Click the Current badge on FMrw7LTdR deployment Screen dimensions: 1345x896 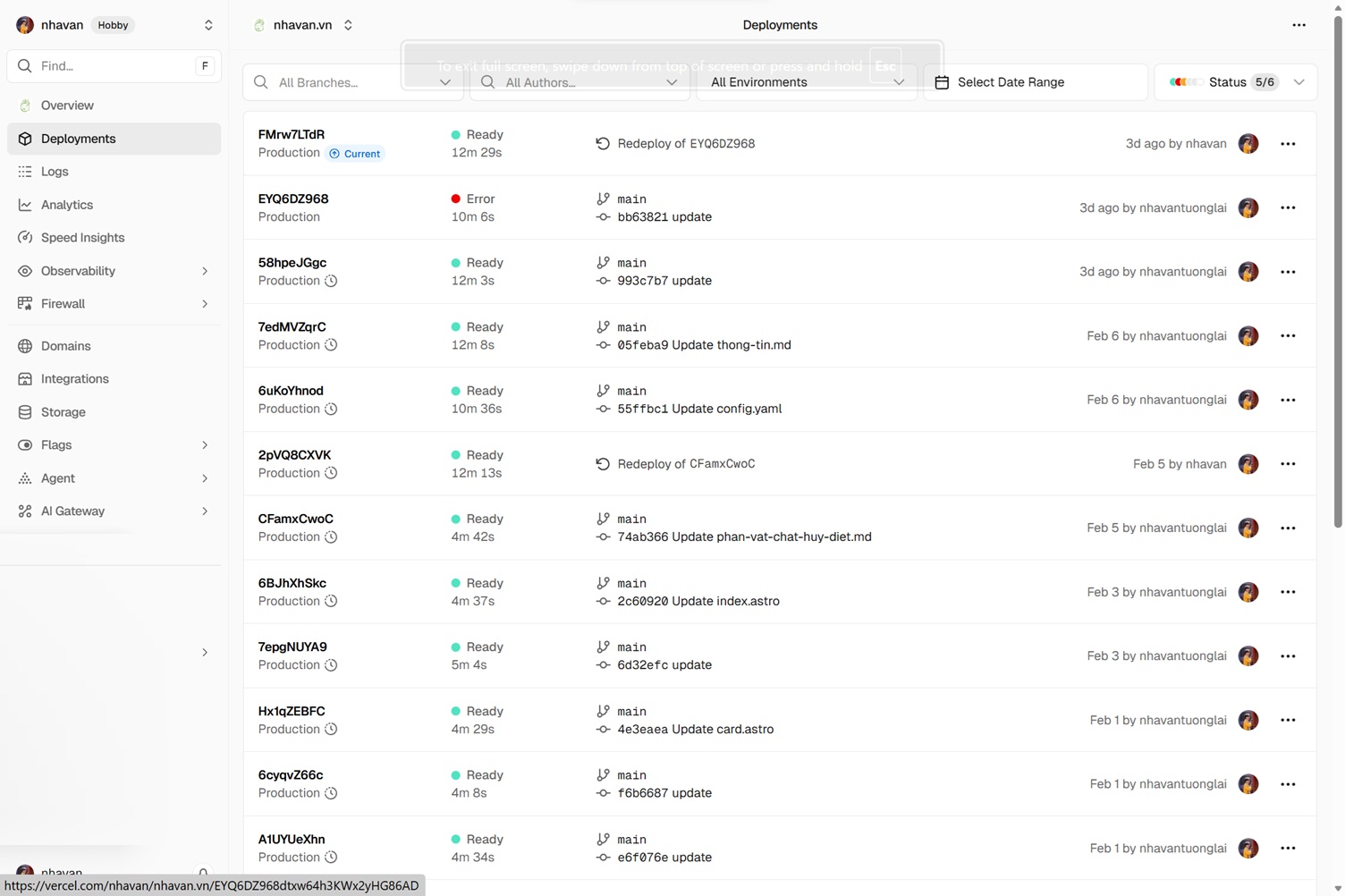point(355,153)
